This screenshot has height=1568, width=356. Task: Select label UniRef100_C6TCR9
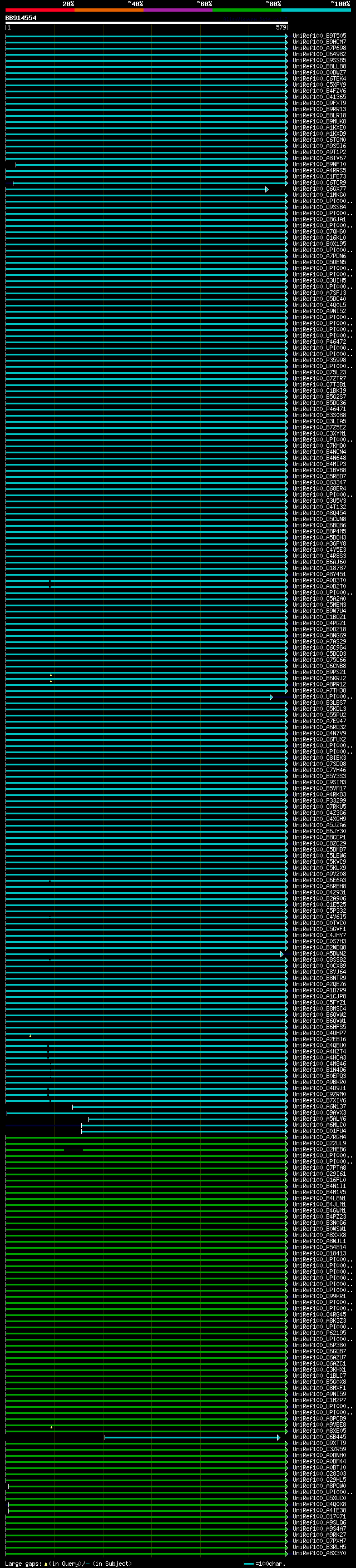[x=319, y=182]
